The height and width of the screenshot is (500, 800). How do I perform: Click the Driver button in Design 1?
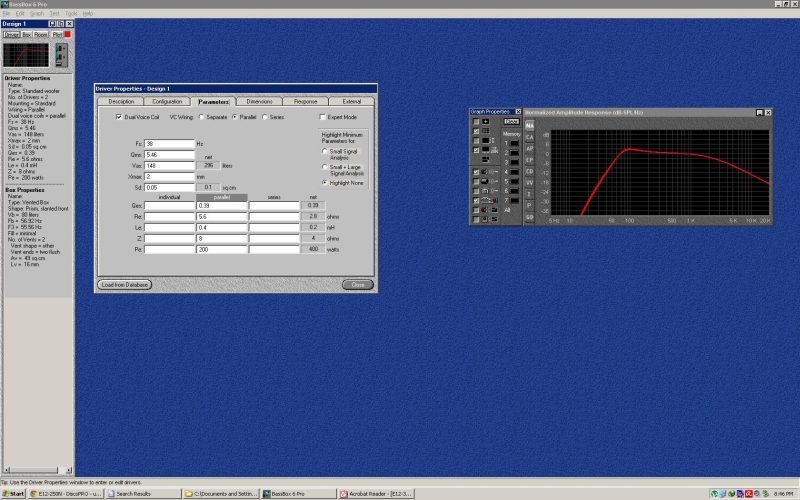click(11, 35)
